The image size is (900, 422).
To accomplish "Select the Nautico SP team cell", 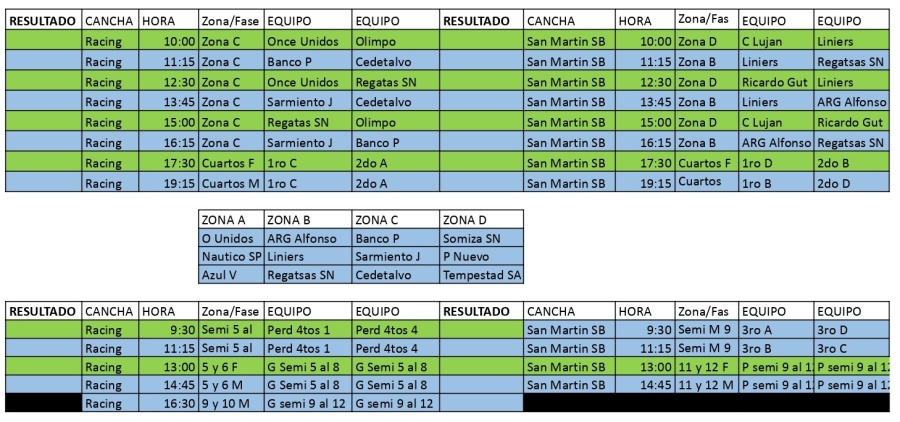I will pos(230,257).
